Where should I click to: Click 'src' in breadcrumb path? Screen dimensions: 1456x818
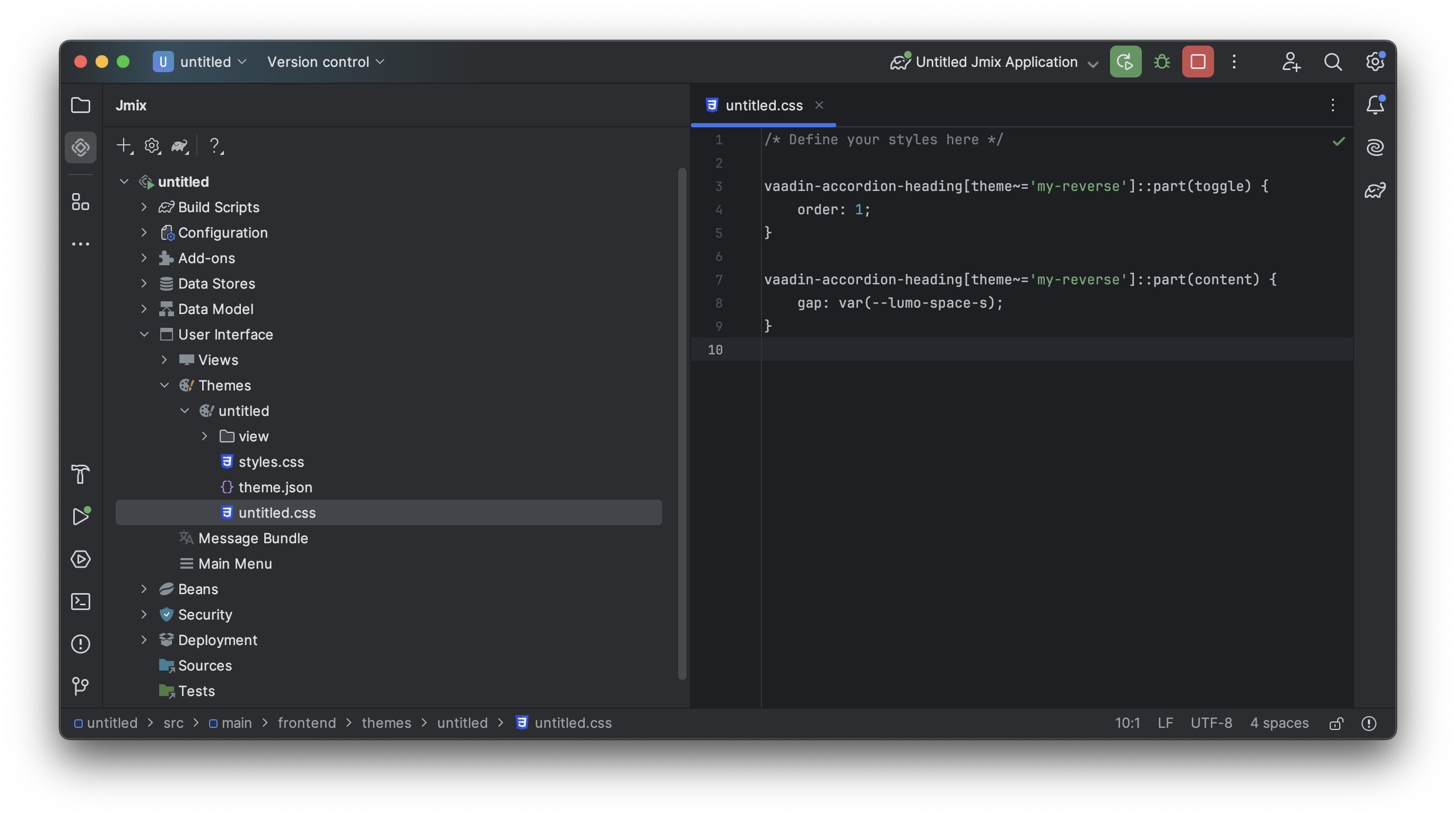coord(173,723)
